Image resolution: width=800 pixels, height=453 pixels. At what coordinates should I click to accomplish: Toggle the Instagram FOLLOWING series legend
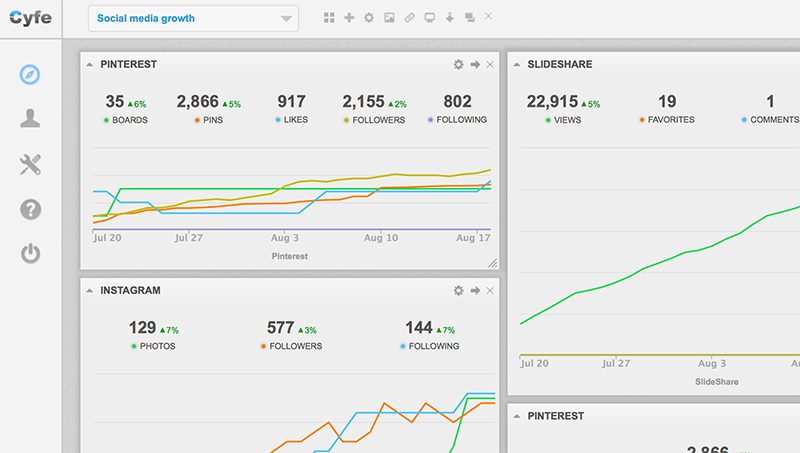[430, 346]
